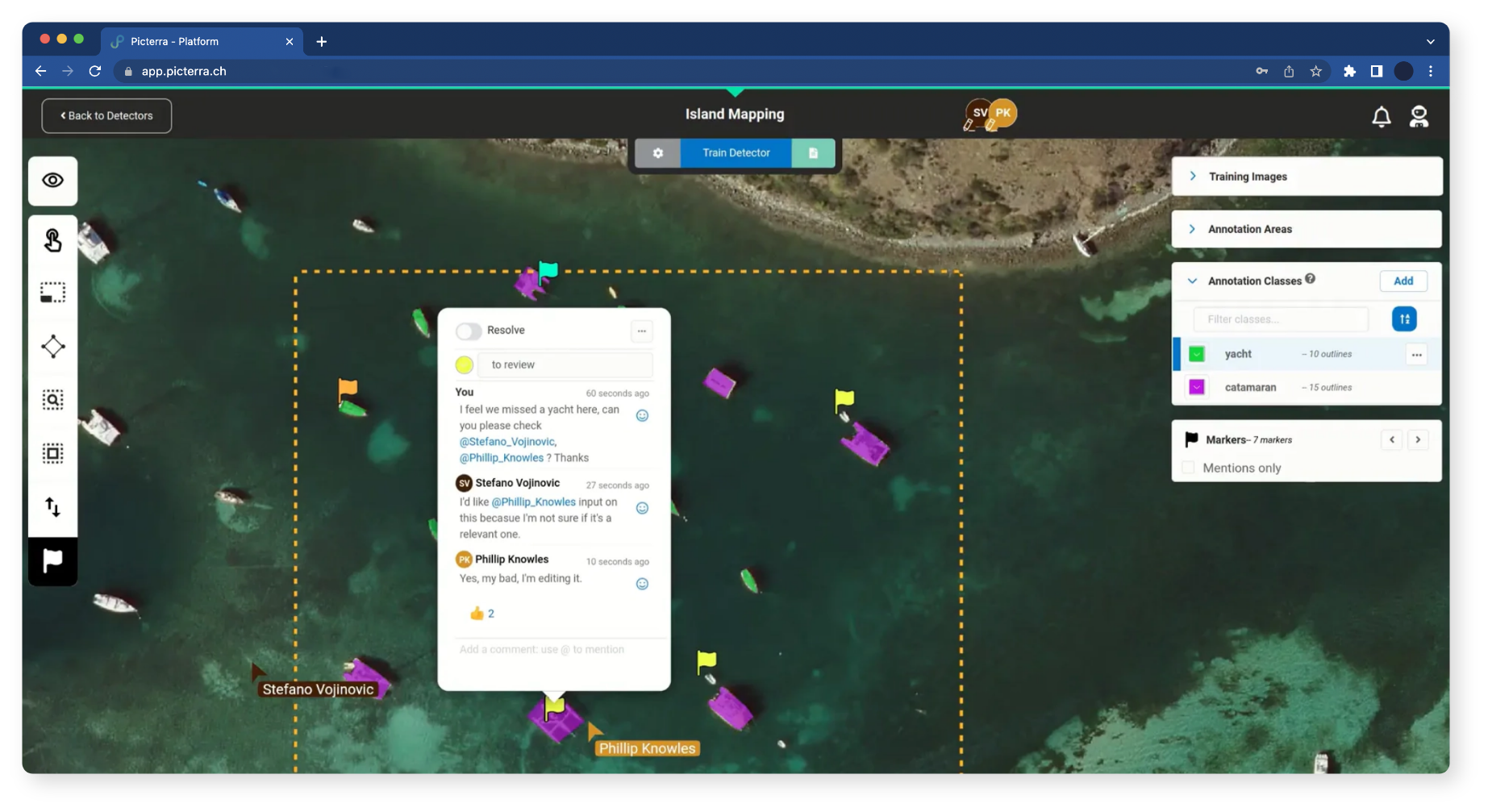Collapse the Annotation Classes section
Image resolution: width=1488 pixels, height=812 pixels.
coord(1192,281)
